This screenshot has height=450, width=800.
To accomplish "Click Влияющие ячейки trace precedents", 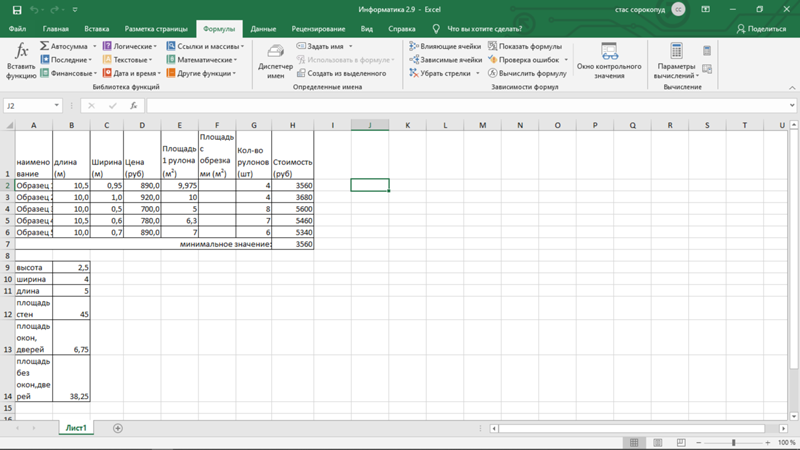I will tap(445, 46).
